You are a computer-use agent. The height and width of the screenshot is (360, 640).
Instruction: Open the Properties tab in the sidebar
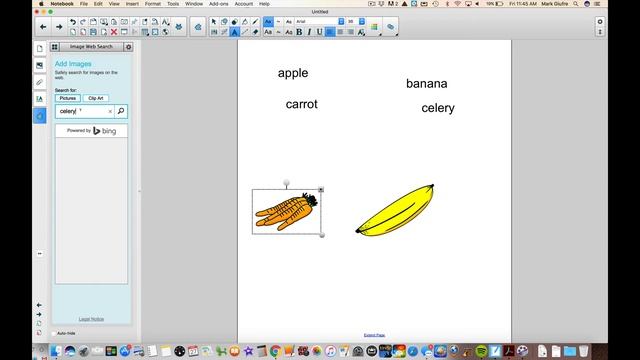40,99
